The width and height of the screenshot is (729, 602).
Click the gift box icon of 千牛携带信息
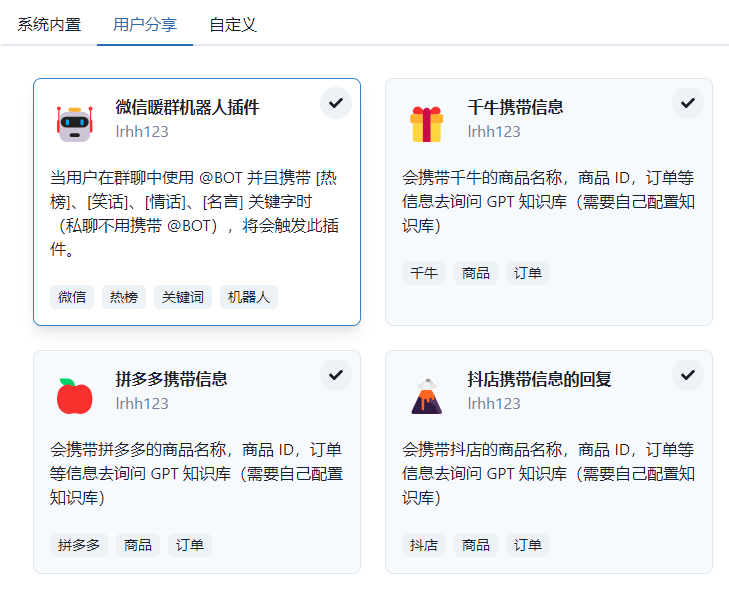coord(426,124)
